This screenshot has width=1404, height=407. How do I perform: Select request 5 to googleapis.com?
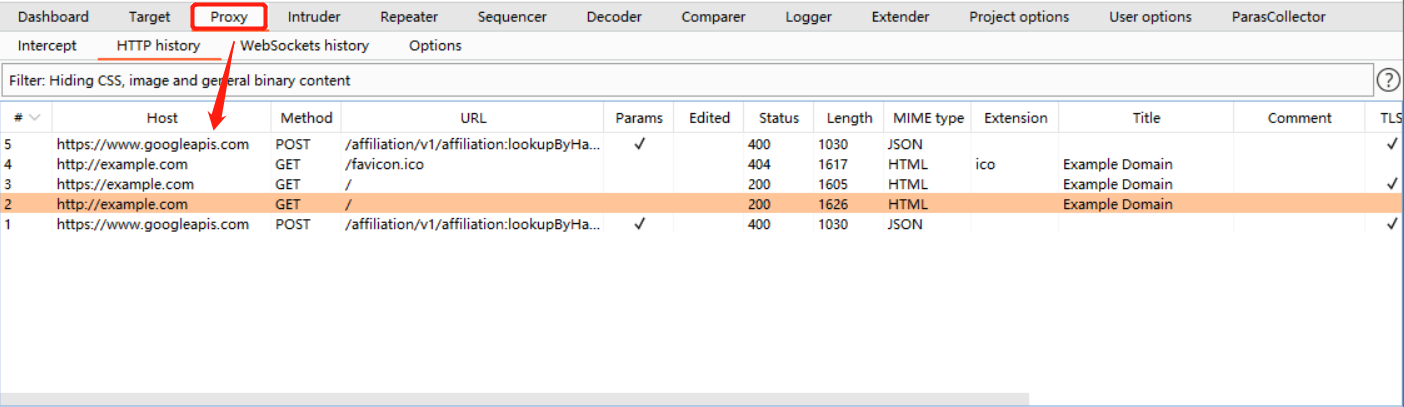click(x=700, y=144)
